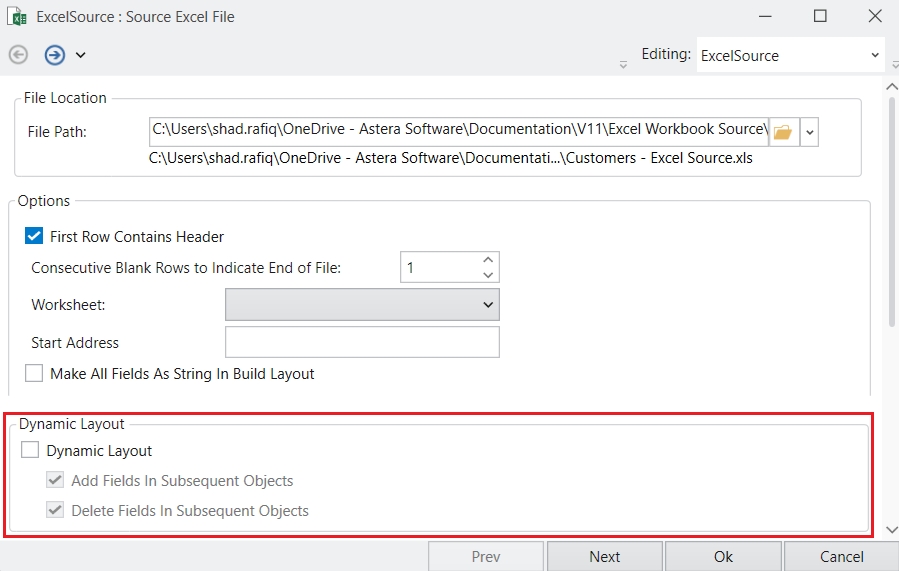Click the toolbar overflow arrow near Editing
Screen dimensions: 899x571
623,65
